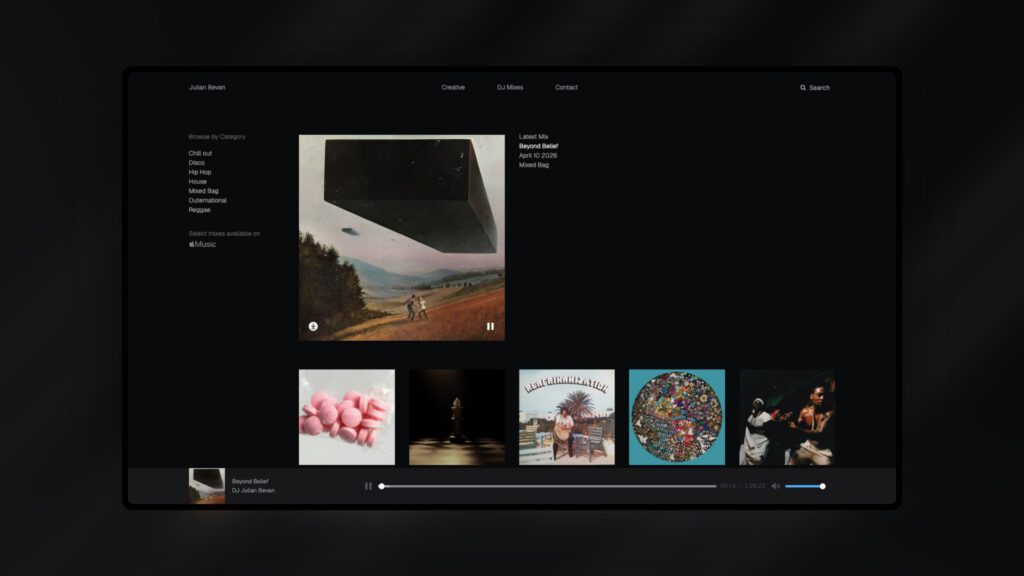Go to the Julian Bevan home link
1024x576 pixels.
pos(207,88)
